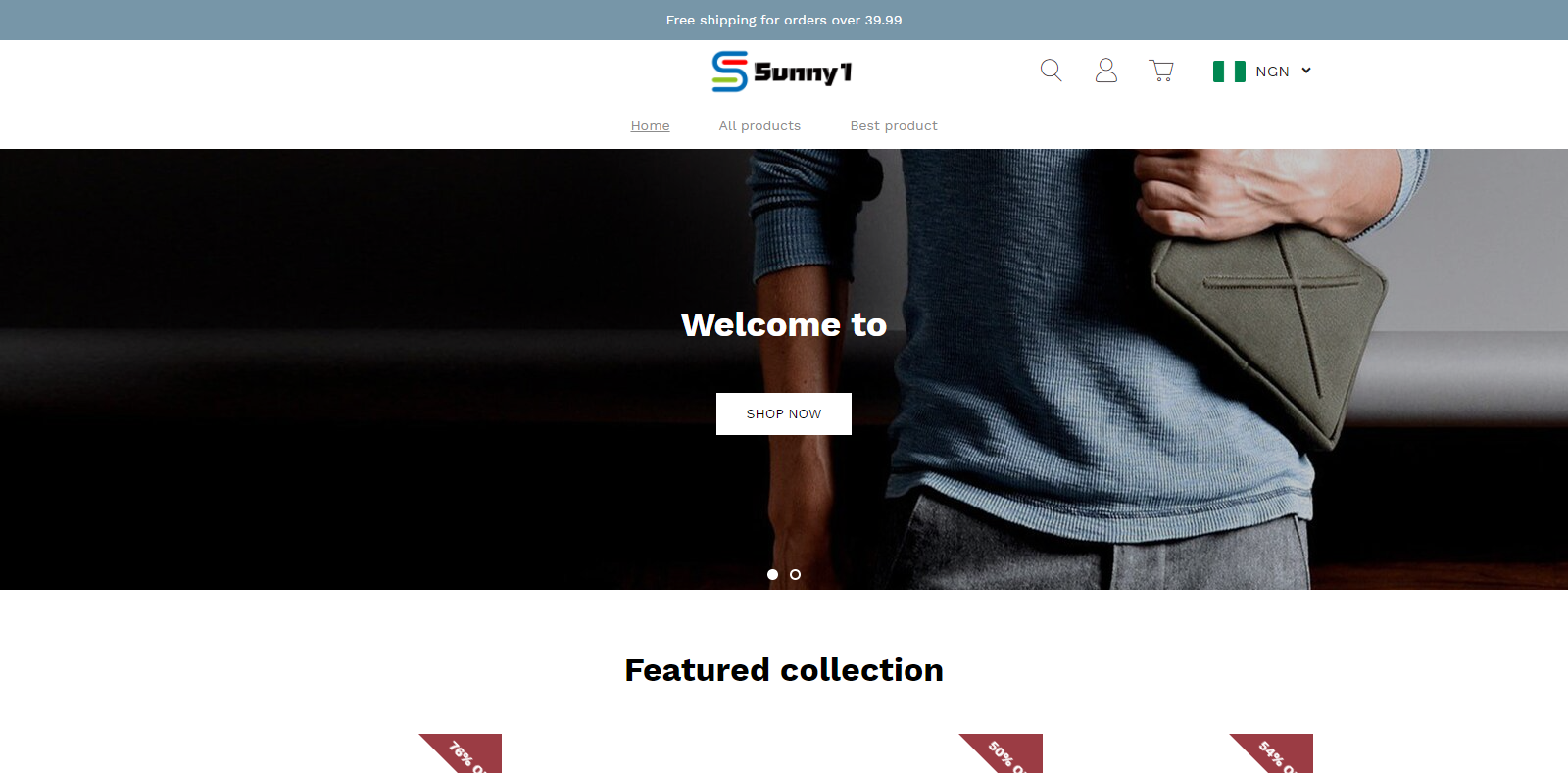Click the free shipping announcement bar
Viewport: 1568px width, 773px height.
[x=784, y=20]
